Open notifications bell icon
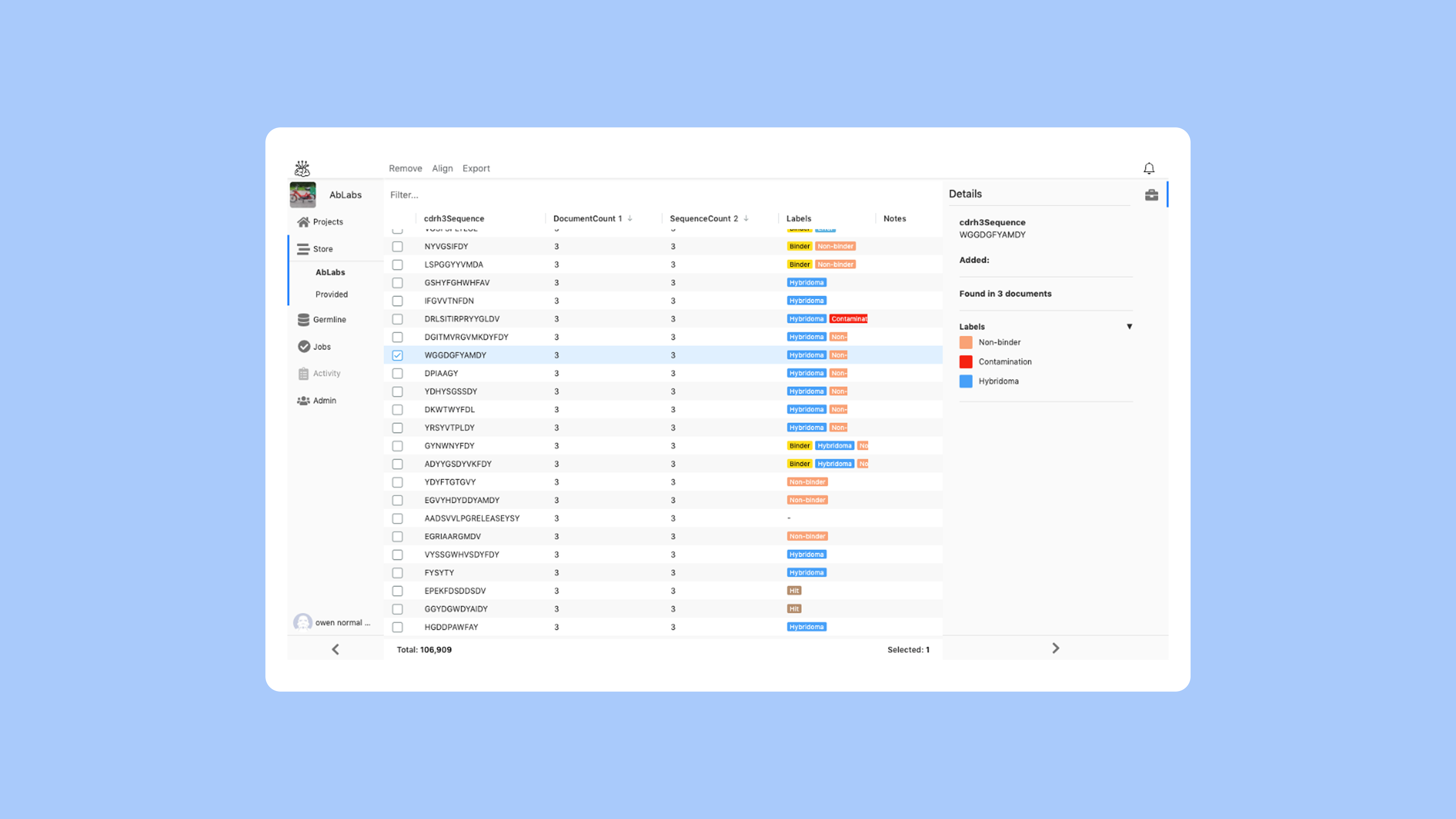Image resolution: width=1456 pixels, height=819 pixels. pos(1149,168)
